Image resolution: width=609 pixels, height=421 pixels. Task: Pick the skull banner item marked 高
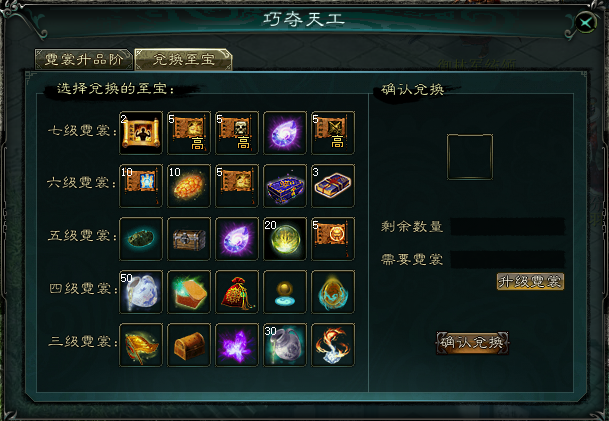pyautogui.click(x=237, y=133)
